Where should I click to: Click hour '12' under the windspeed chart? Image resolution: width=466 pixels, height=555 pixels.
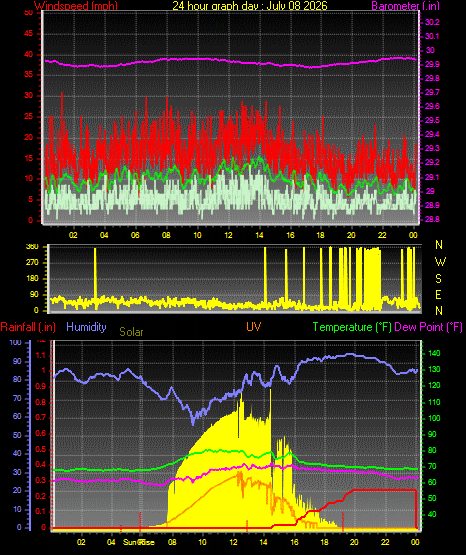pos(228,235)
